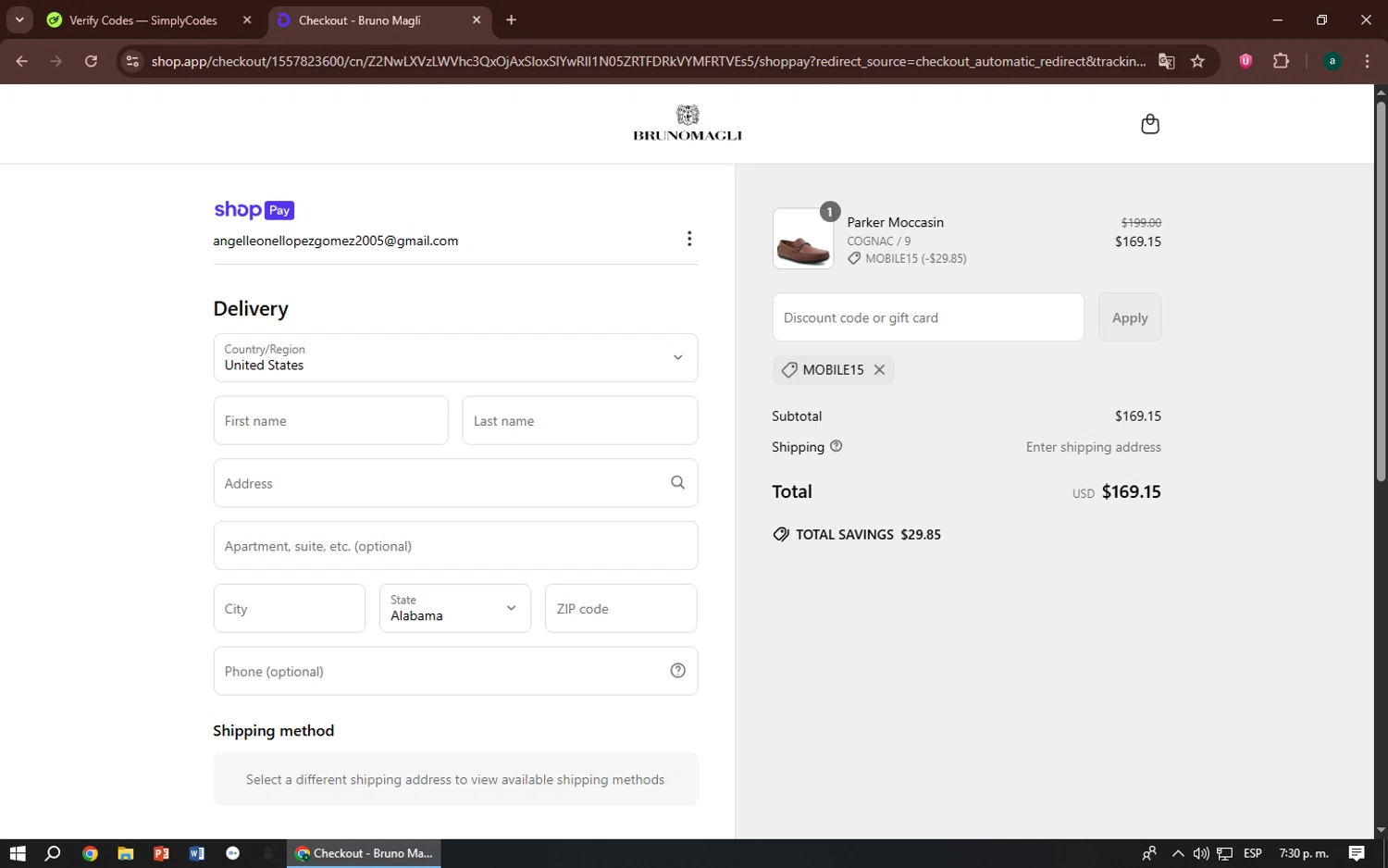Click the Shop Pay logo

coord(254,210)
